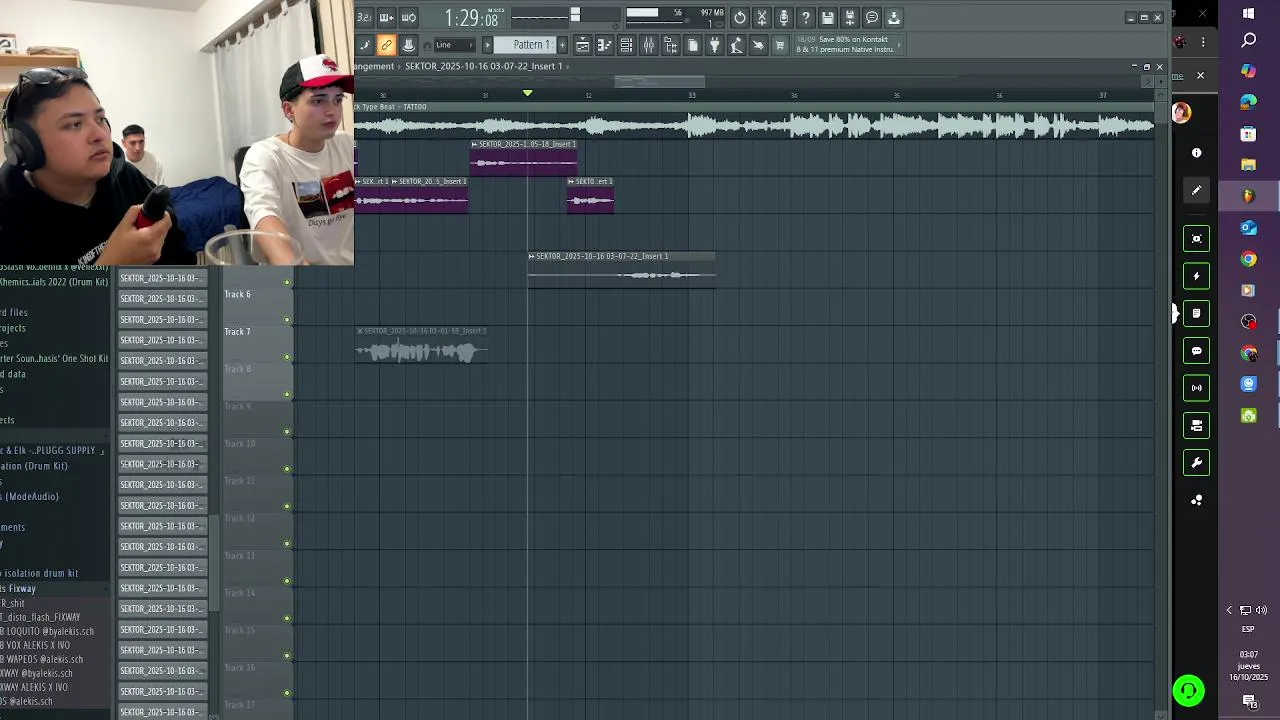This screenshot has width=1280, height=720.
Task: Mute Track 10 with its green dot
Action: pyautogui.click(x=288, y=469)
